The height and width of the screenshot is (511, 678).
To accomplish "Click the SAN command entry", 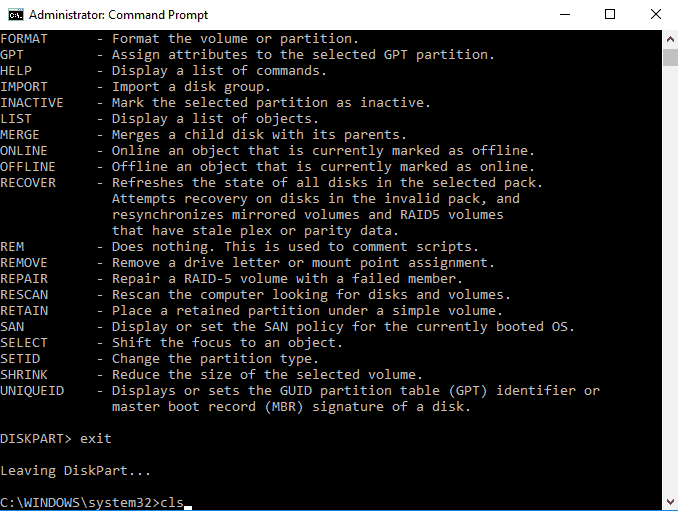I will 287,326.
